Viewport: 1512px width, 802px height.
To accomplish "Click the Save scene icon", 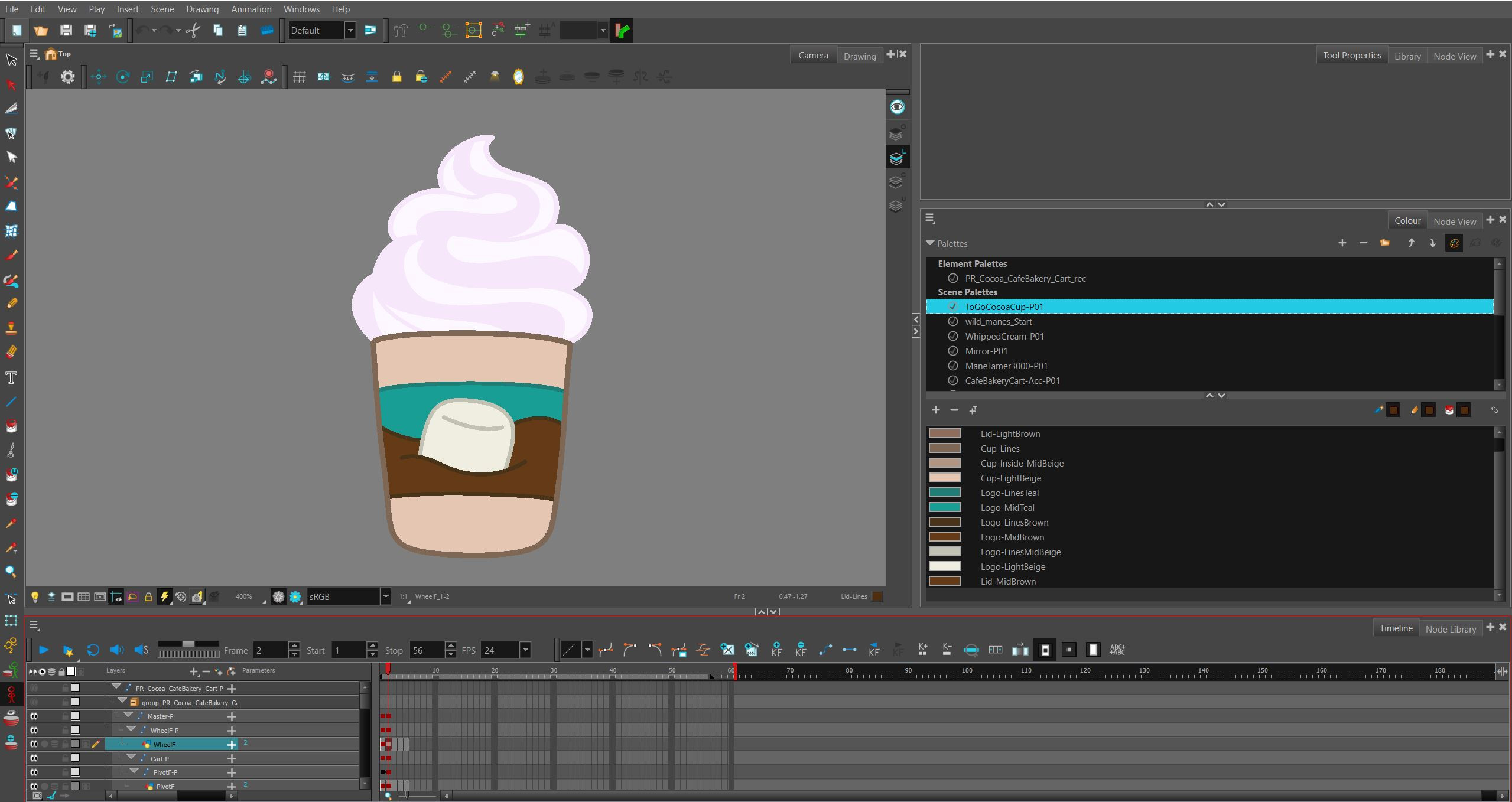I will click(x=66, y=31).
